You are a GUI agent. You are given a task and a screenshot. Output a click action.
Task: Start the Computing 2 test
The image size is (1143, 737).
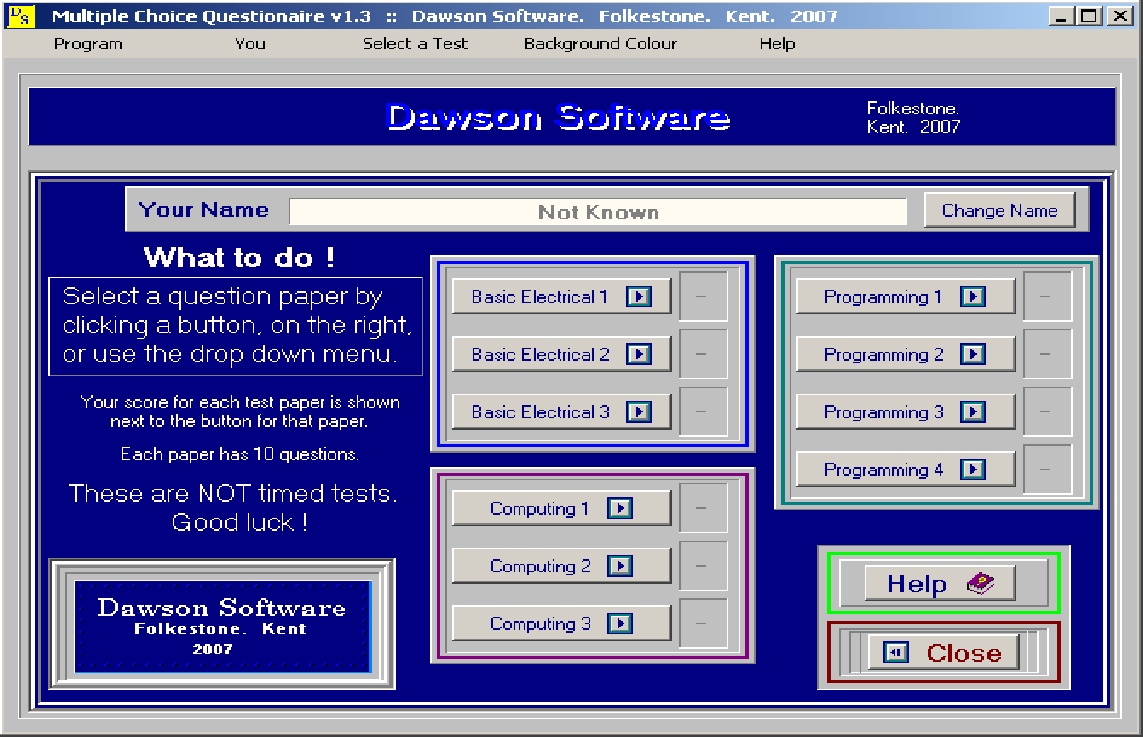(560, 565)
